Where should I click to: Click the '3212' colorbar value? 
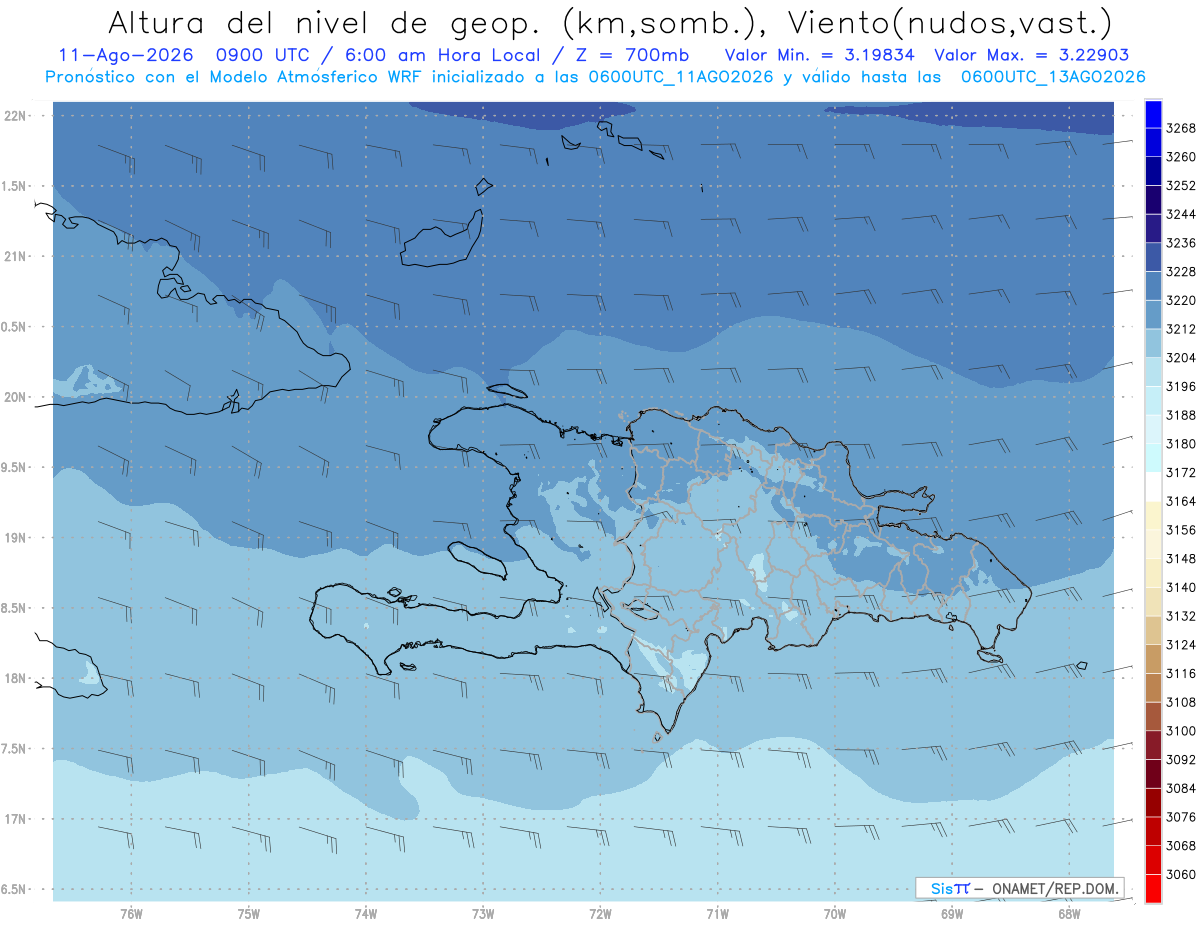pyautogui.click(x=1181, y=329)
